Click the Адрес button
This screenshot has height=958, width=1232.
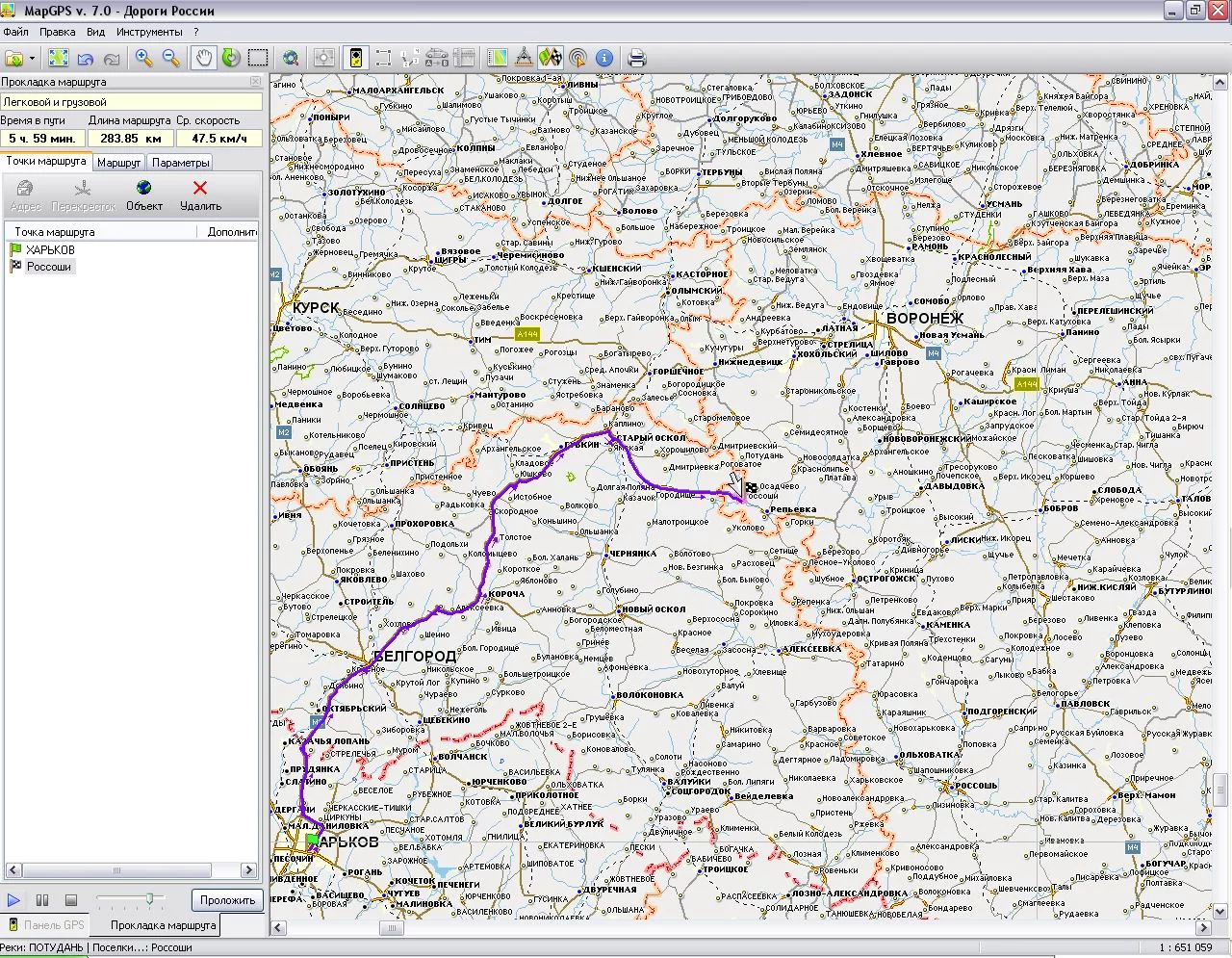26,194
